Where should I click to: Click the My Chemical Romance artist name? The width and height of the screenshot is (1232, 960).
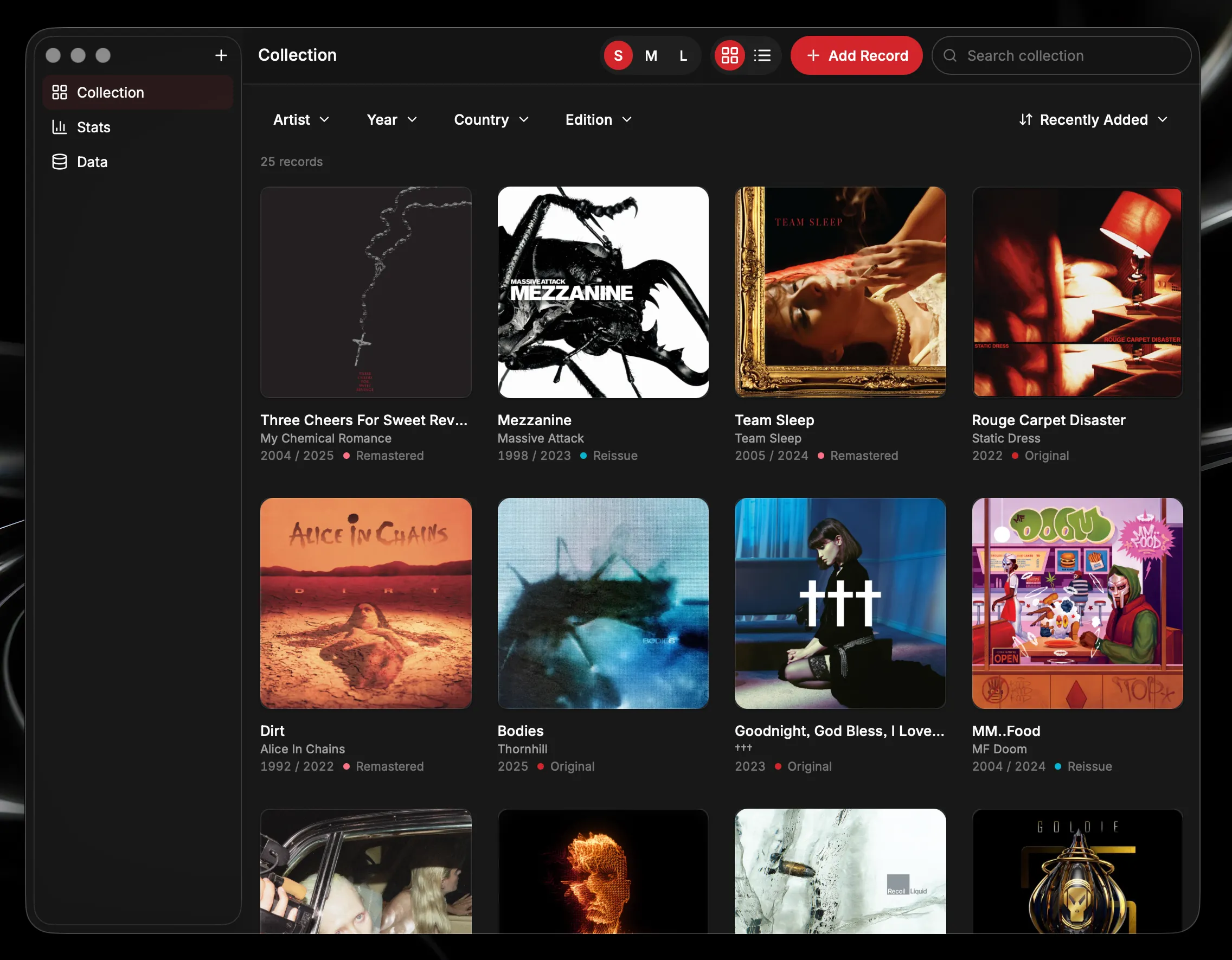[325, 439]
